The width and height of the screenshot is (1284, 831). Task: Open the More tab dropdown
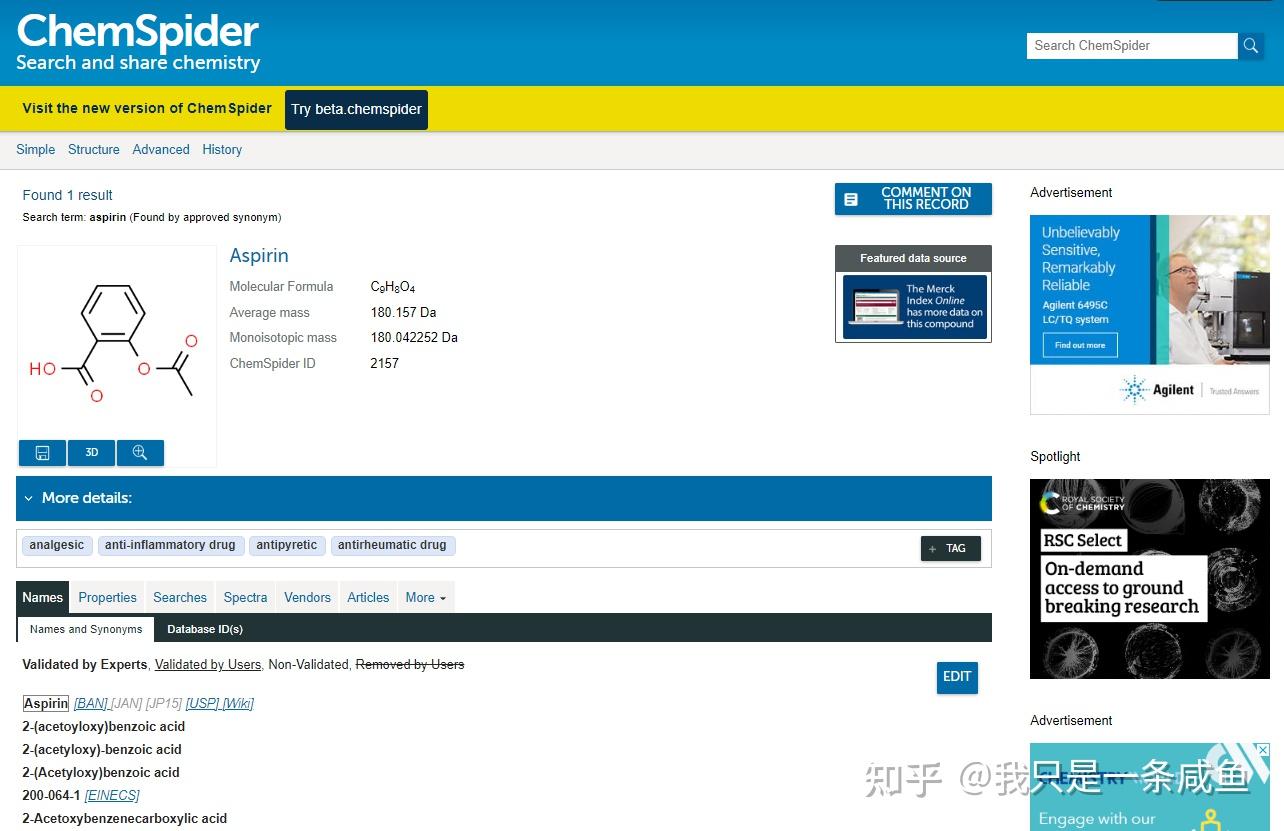(x=426, y=597)
